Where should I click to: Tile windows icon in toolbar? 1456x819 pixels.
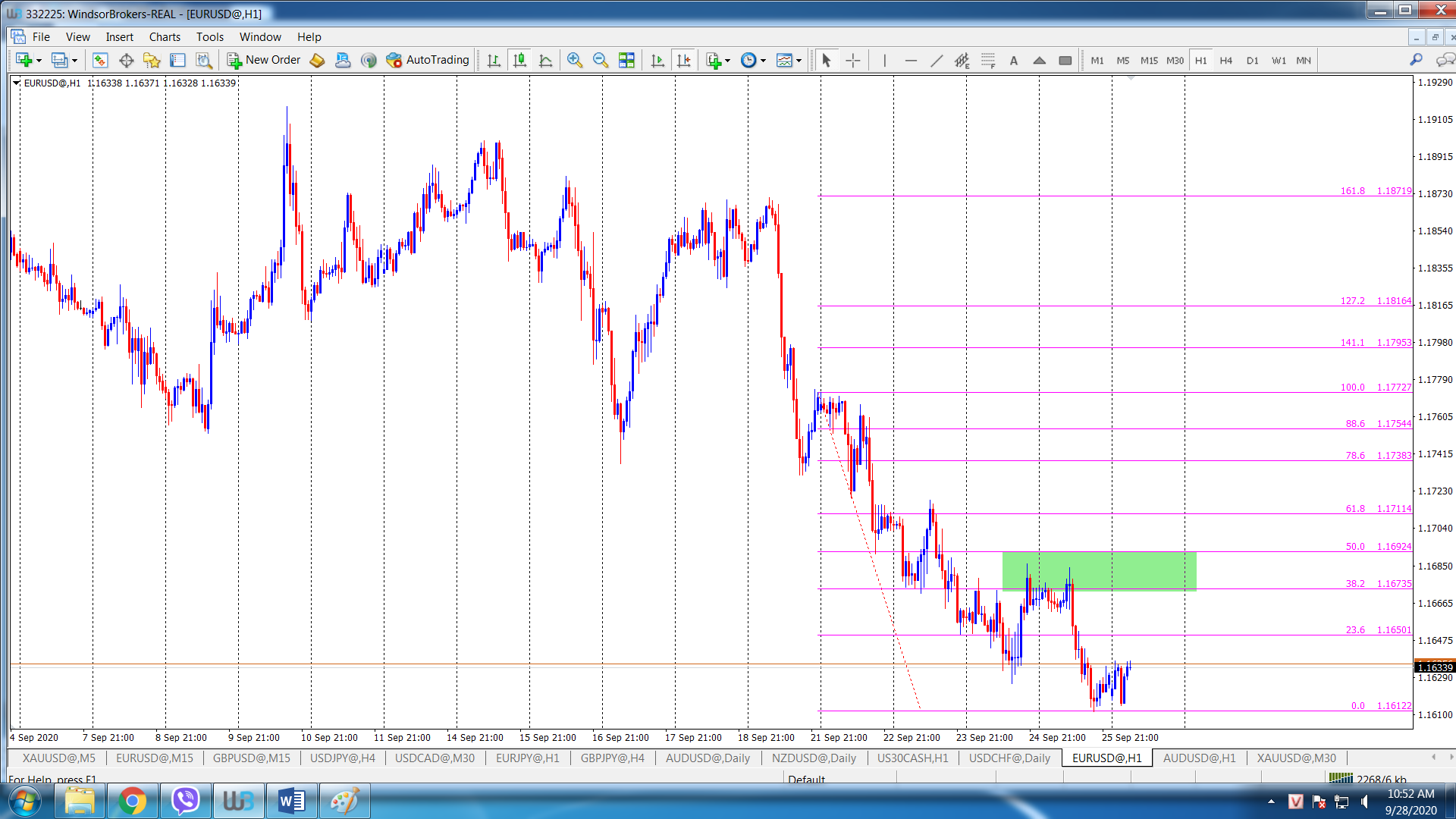pos(626,60)
